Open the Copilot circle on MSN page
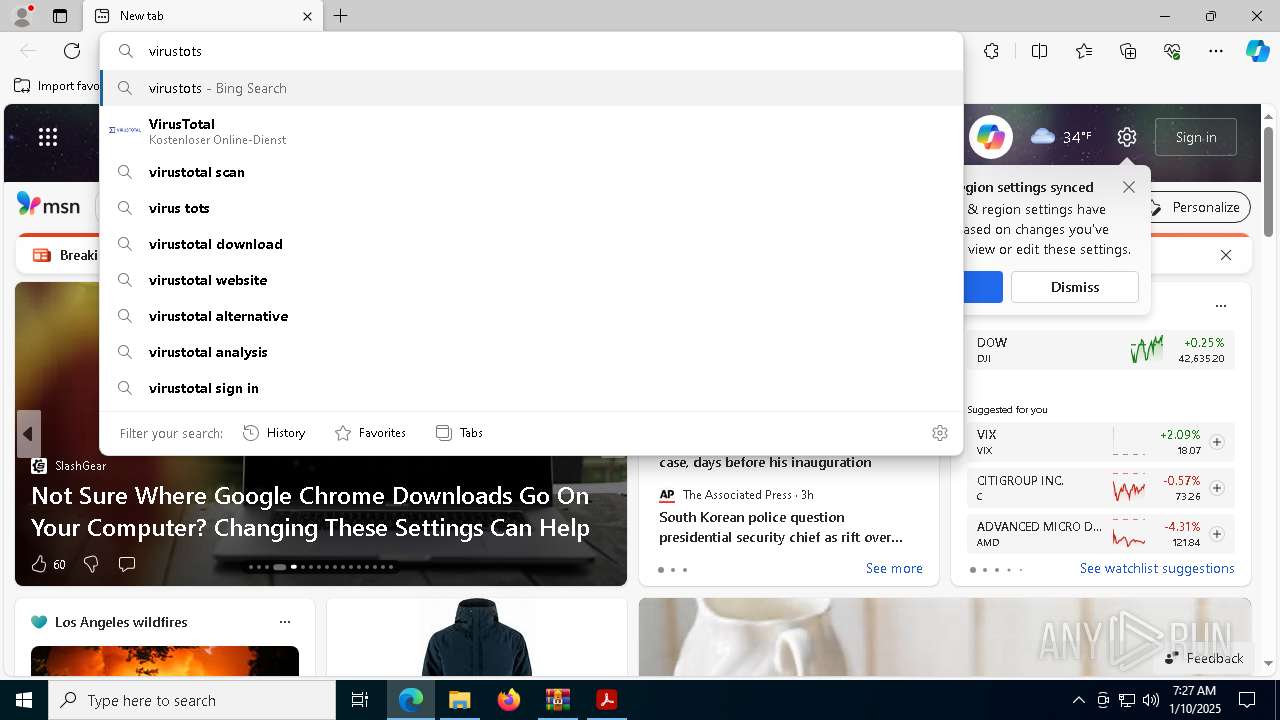Screen dimensions: 1280x720 tap(990, 137)
